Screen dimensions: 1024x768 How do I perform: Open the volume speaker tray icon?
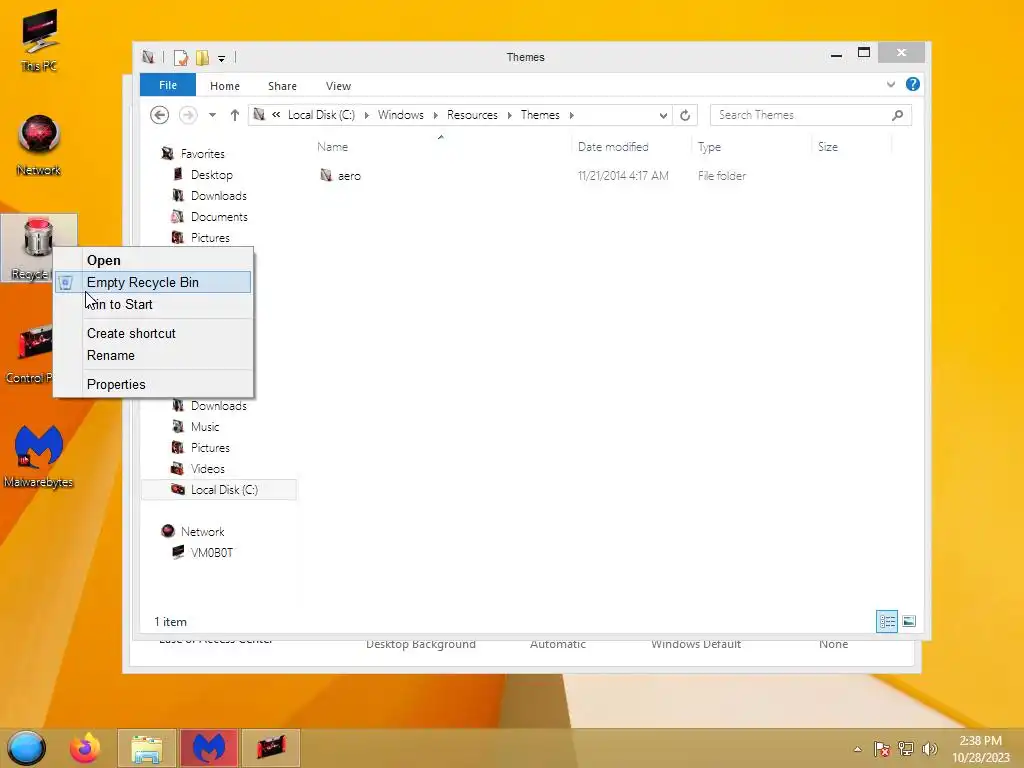coord(929,749)
